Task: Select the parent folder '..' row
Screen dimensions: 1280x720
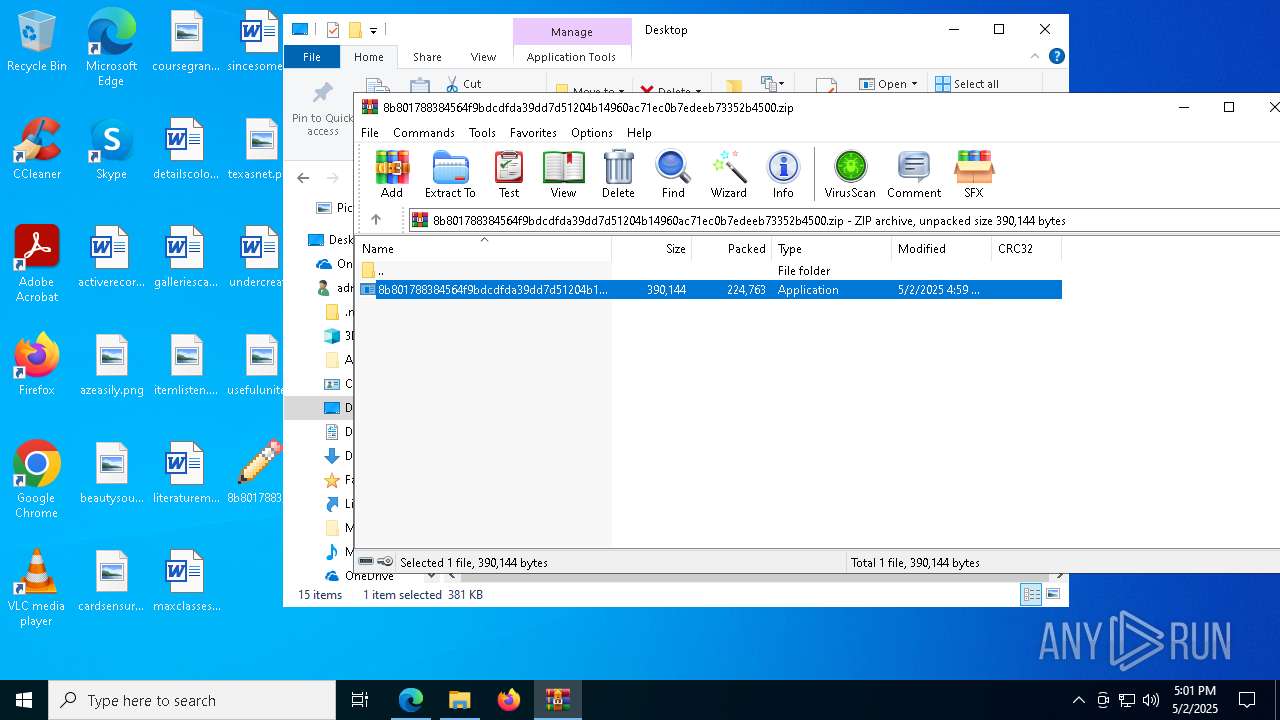Action: pyautogui.click(x=709, y=271)
